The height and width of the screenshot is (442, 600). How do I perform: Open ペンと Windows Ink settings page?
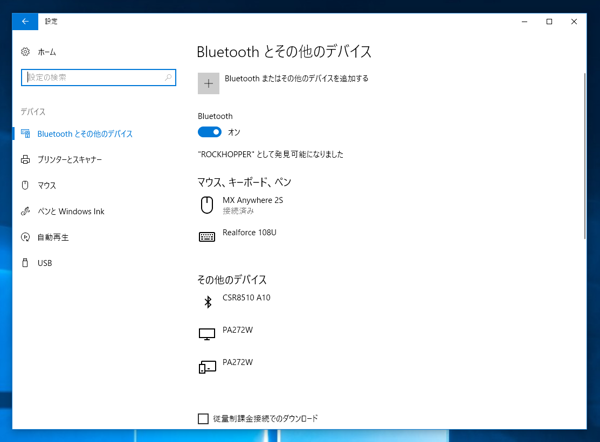[x=71, y=211]
